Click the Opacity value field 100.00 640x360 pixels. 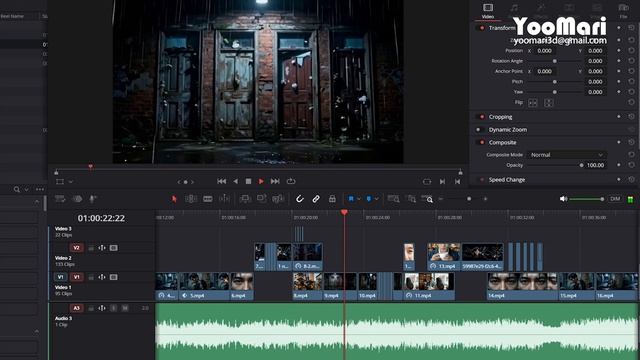[x=595, y=165]
